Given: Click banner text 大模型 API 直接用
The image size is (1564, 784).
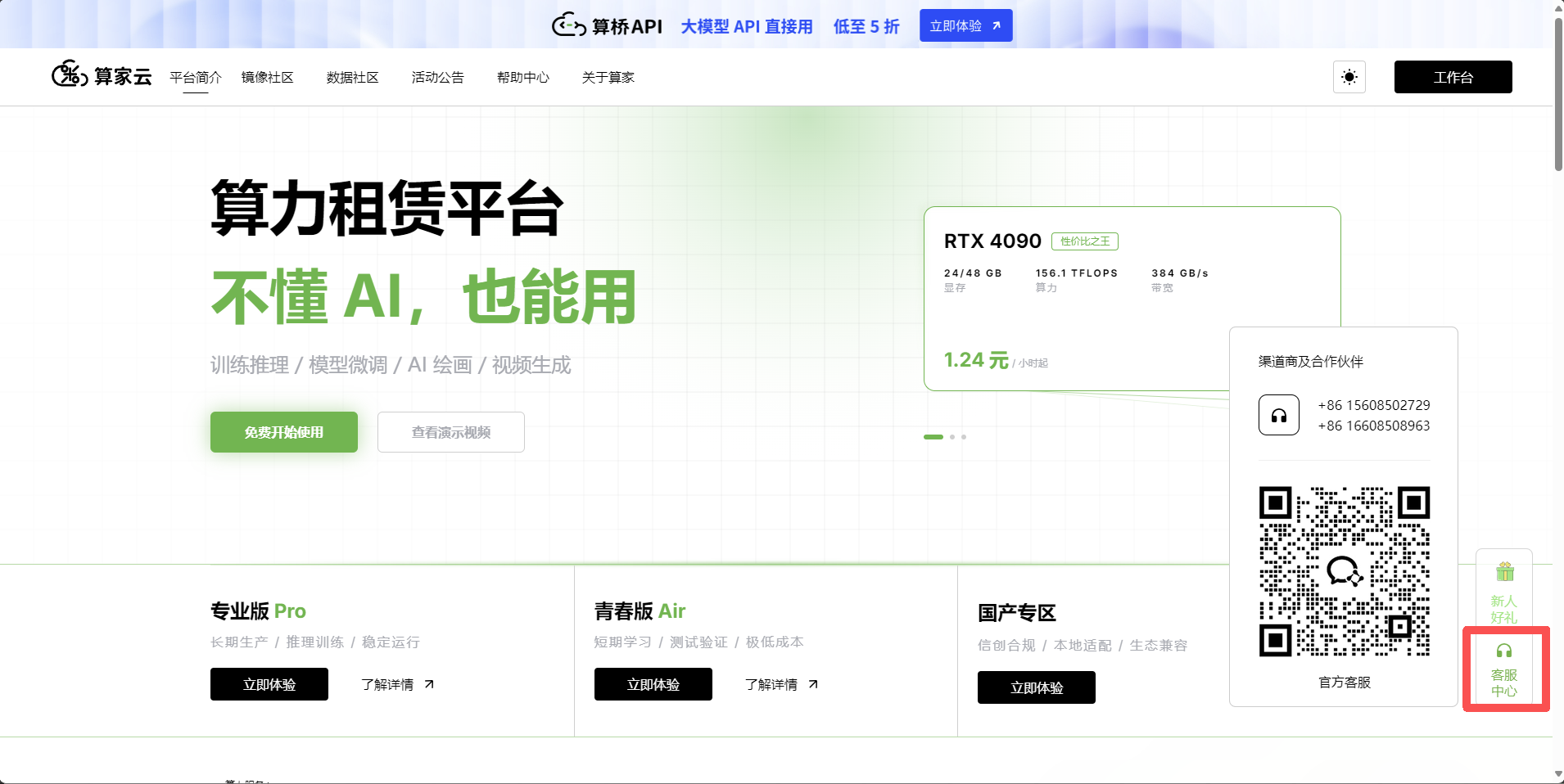Looking at the screenshot, I should [x=747, y=26].
